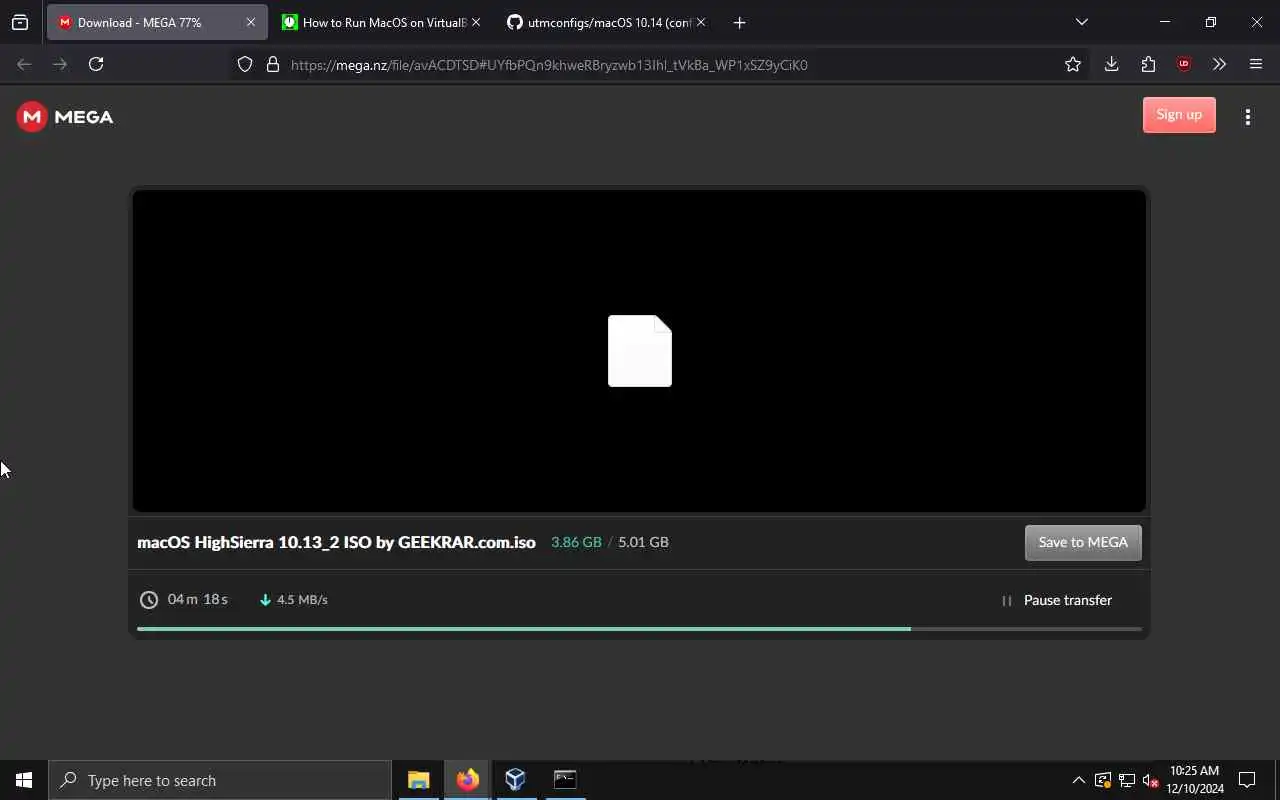The height and width of the screenshot is (800, 1280).
Task: Go forward to next page
Action: point(60,64)
